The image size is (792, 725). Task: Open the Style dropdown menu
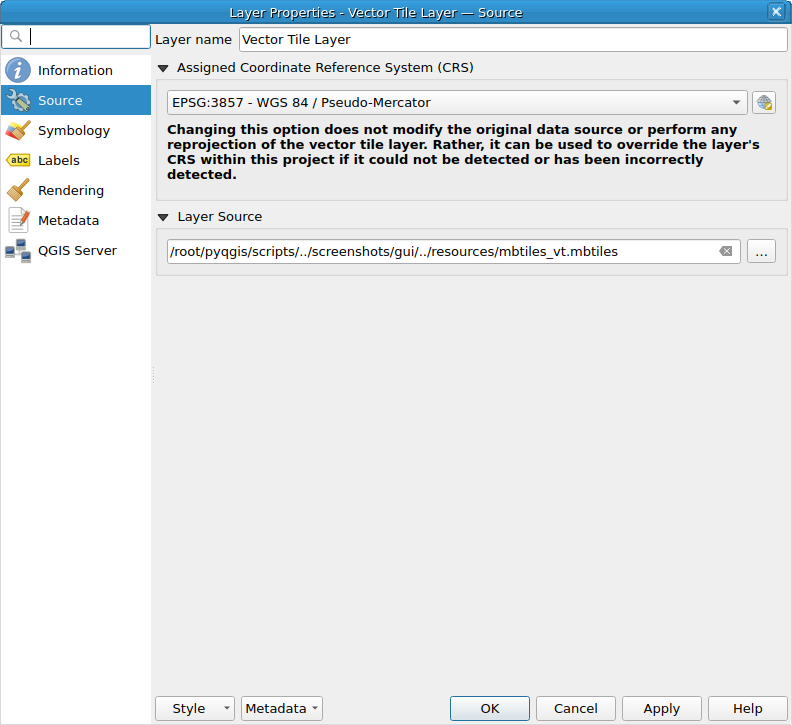pos(195,708)
